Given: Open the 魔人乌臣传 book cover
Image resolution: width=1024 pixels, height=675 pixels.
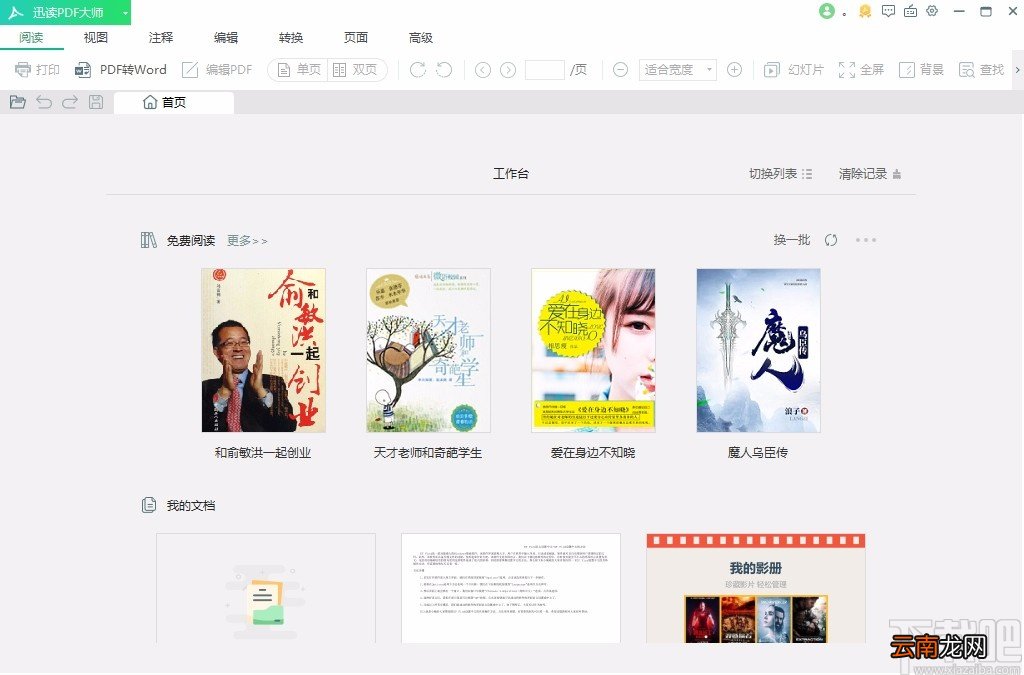Looking at the screenshot, I should pos(758,350).
